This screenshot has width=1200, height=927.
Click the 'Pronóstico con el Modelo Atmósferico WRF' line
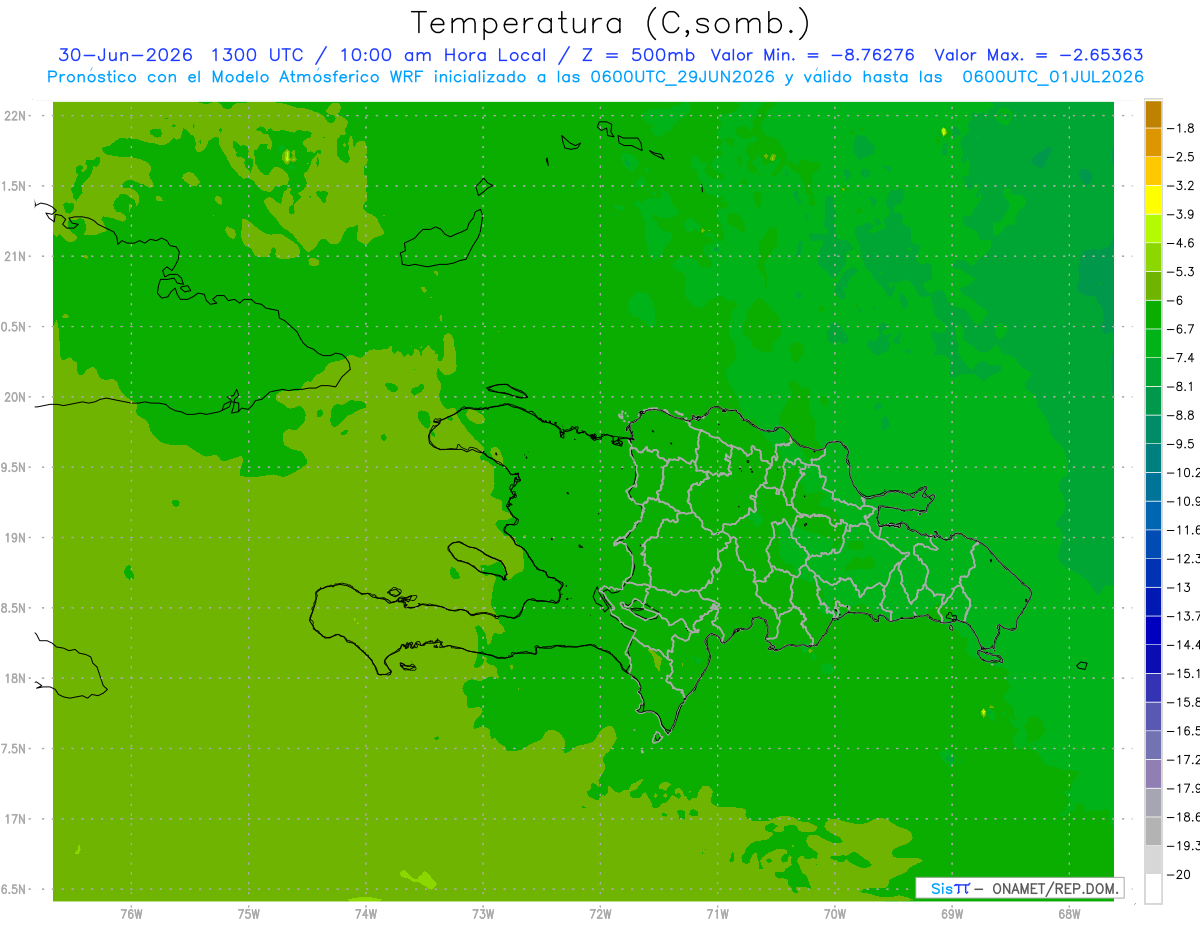595,77
